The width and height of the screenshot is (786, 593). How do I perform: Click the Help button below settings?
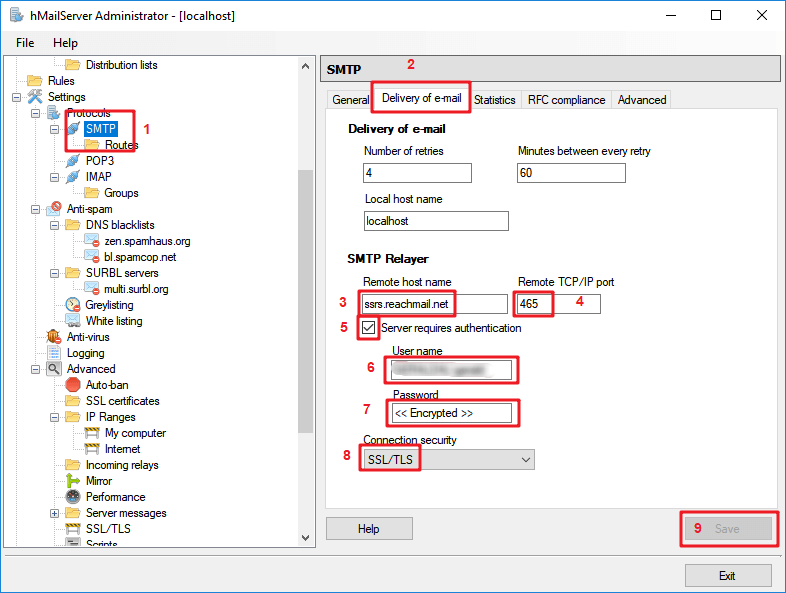pos(369,528)
